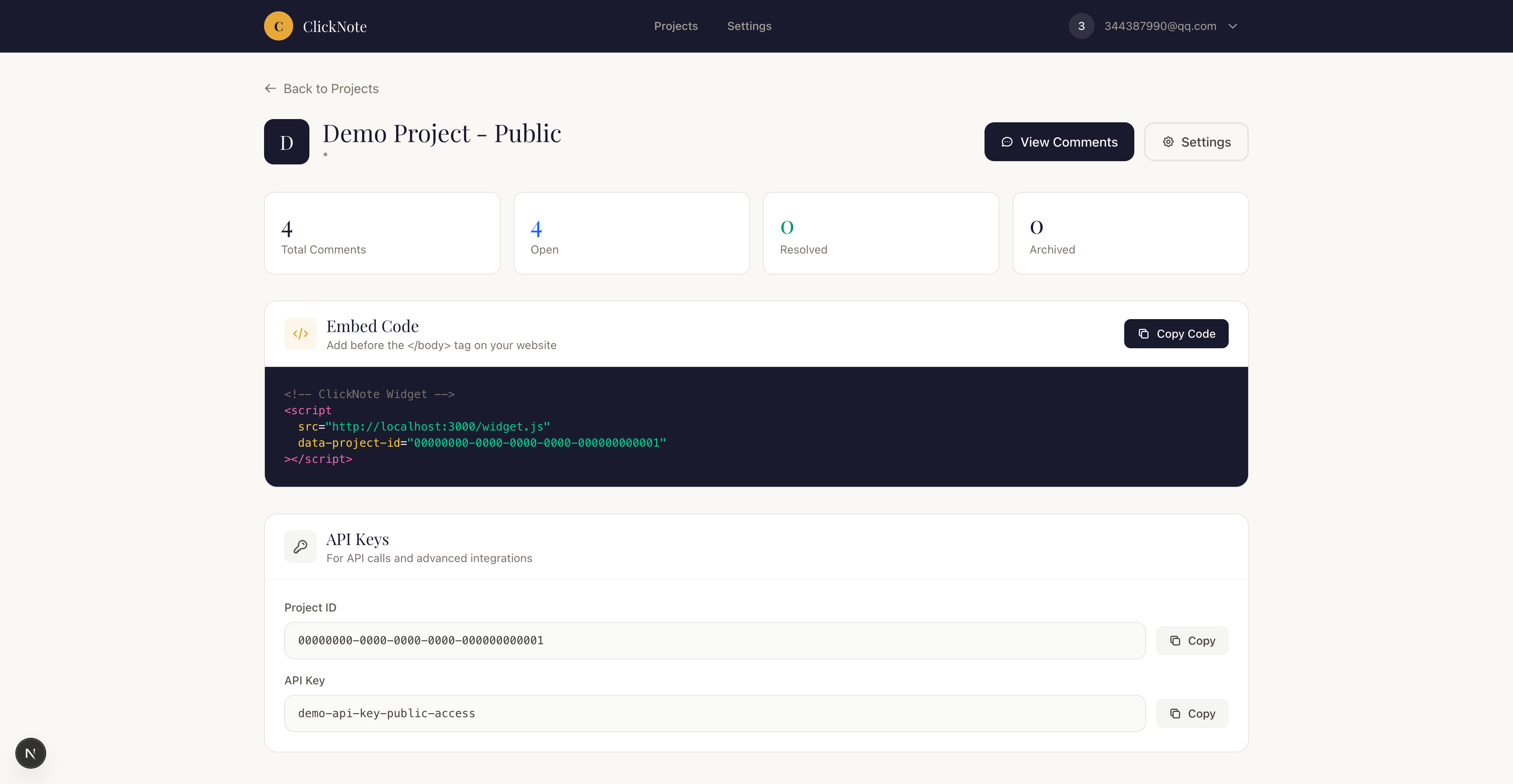Open View Comments

click(x=1059, y=142)
